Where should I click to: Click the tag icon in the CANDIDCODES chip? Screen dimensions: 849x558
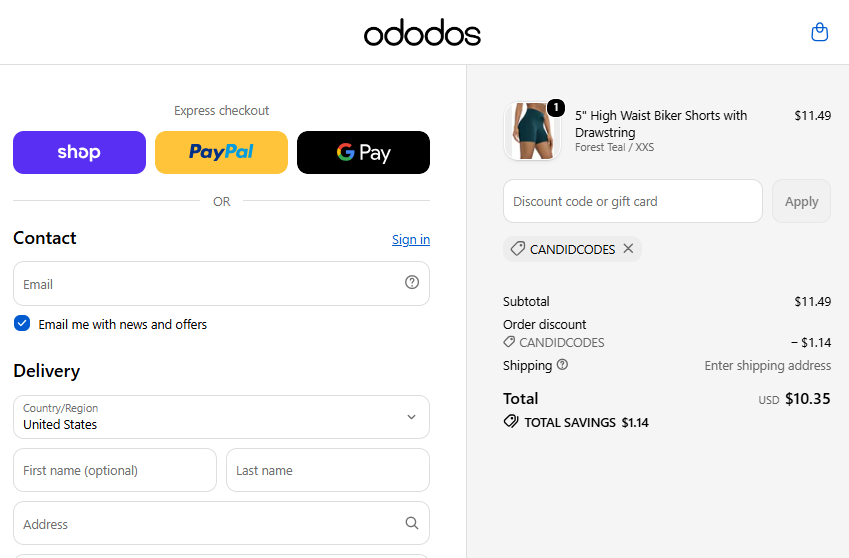pos(518,248)
